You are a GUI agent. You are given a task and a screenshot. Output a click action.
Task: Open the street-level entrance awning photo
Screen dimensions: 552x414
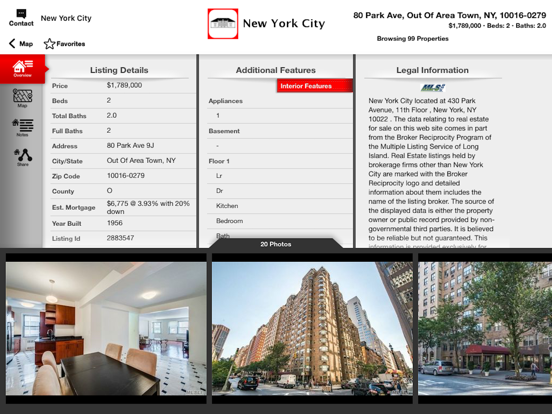coord(485,328)
